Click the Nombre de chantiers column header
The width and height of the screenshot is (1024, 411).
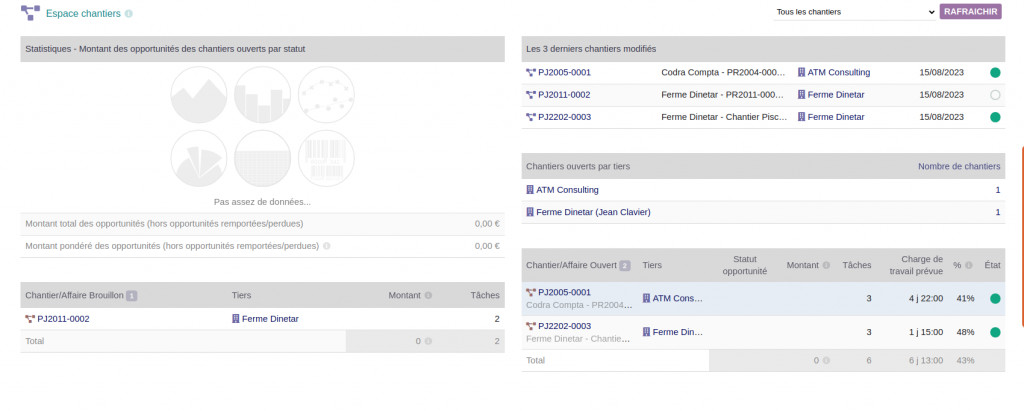(x=958, y=166)
